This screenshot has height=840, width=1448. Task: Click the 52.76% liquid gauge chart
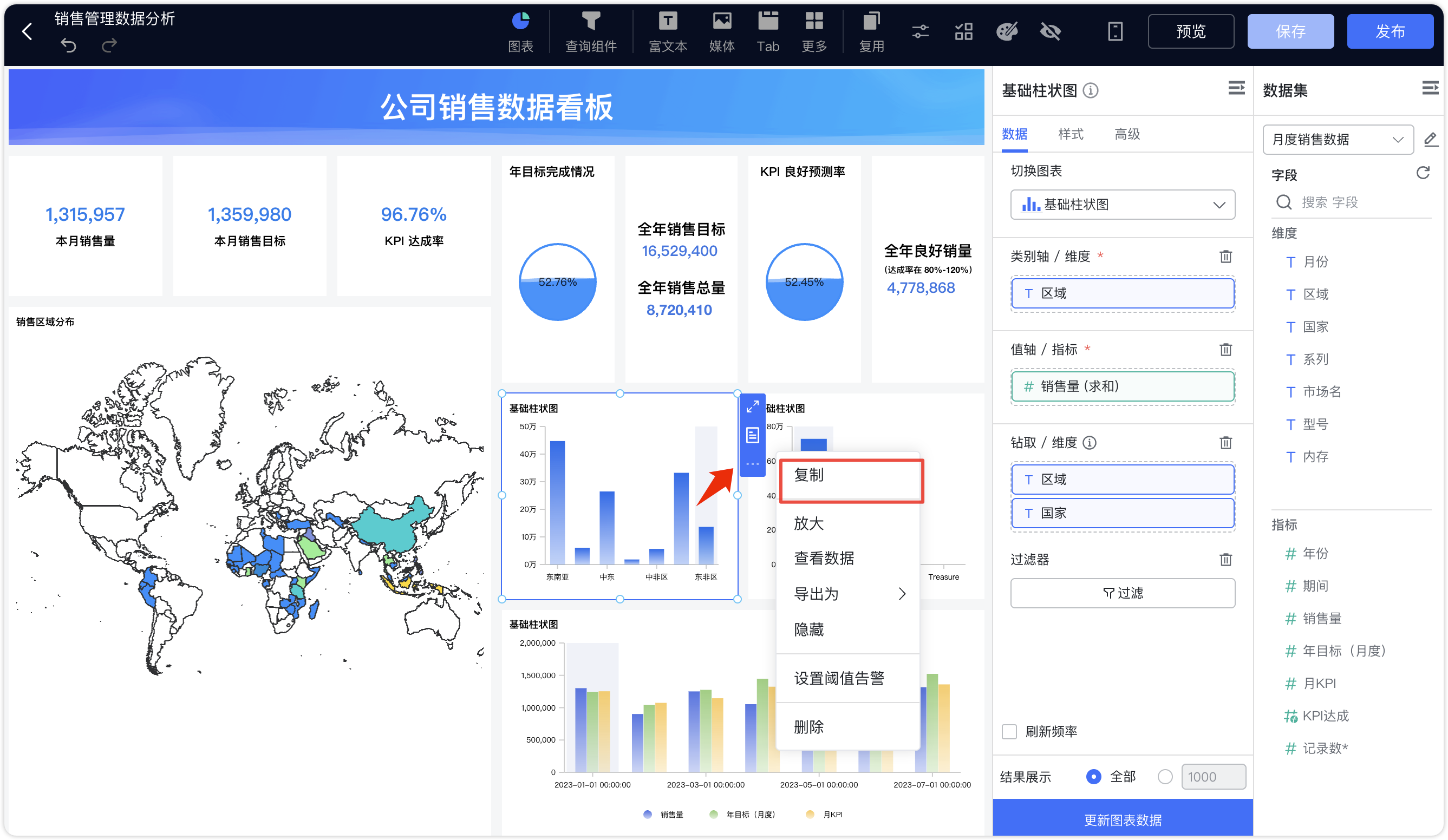coord(557,282)
